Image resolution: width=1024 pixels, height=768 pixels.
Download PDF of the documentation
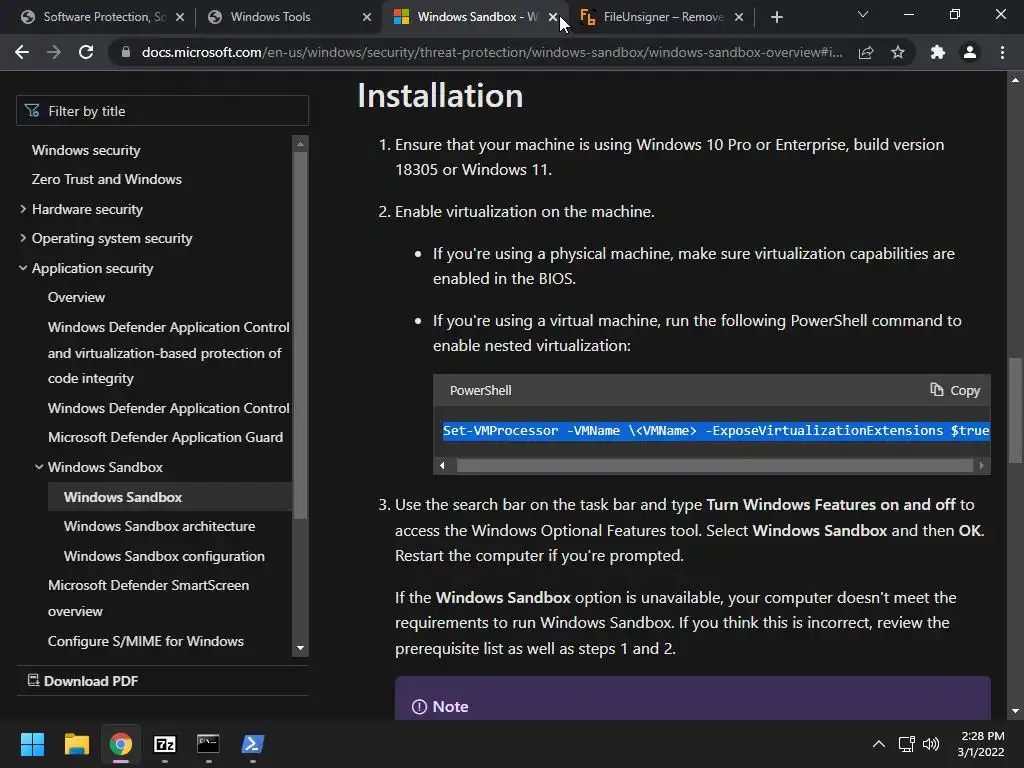pyautogui.click(x=82, y=681)
